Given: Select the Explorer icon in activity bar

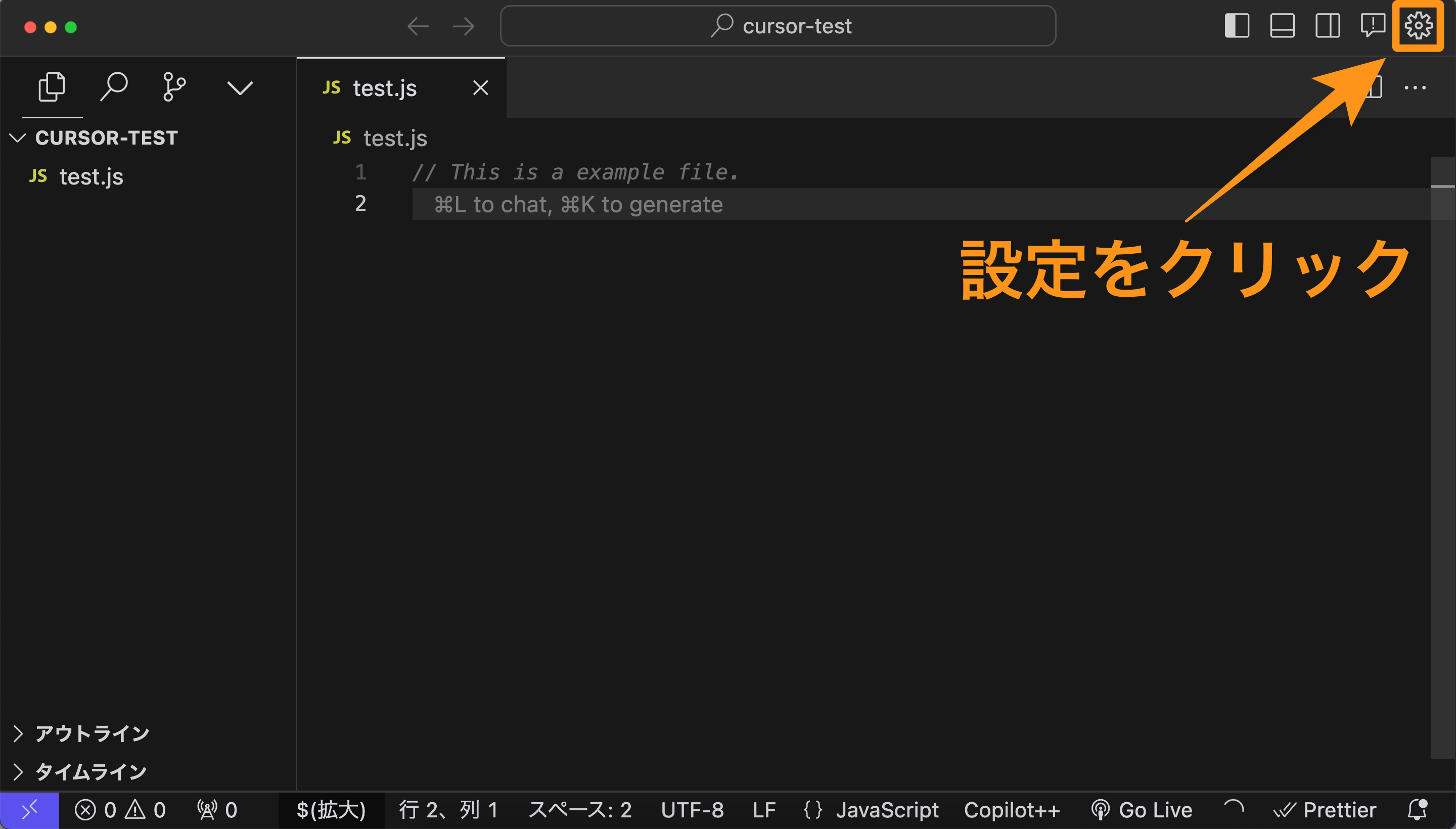Looking at the screenshot, I should coord(53,86).
